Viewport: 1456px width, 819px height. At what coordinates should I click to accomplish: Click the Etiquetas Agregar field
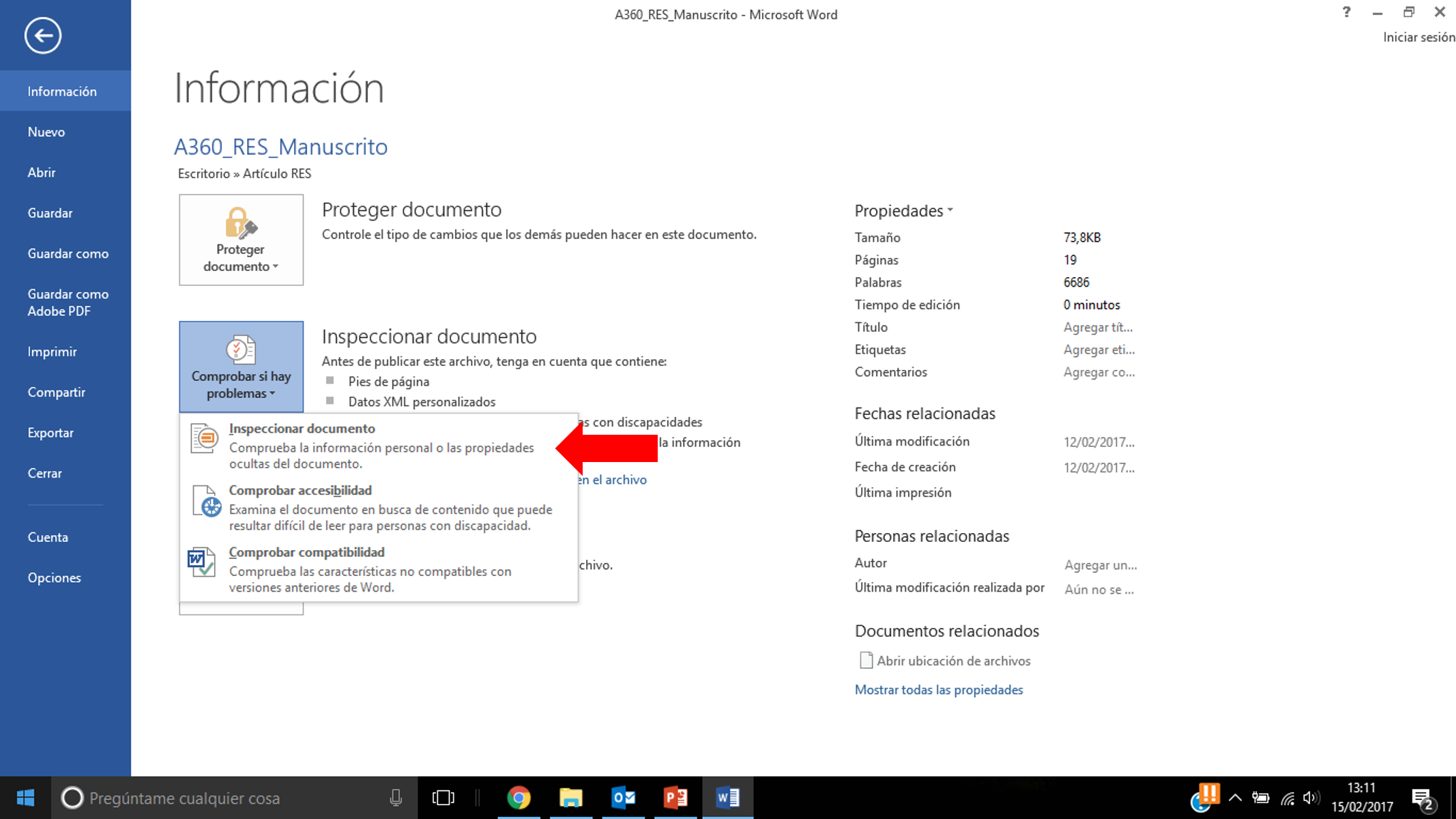(1099, 350)
